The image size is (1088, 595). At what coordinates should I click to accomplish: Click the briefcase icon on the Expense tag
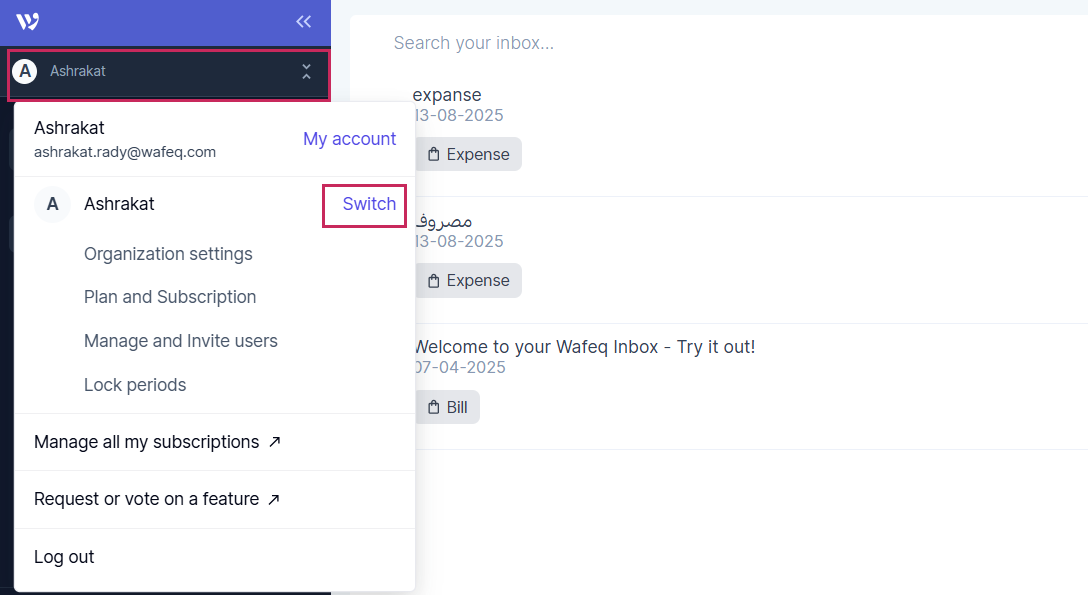434,154
